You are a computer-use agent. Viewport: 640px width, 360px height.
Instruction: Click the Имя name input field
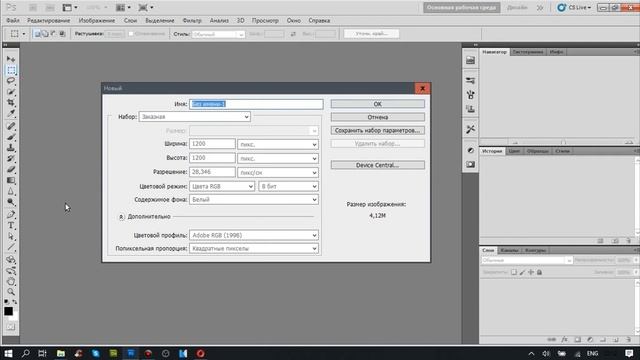(256, 104)
